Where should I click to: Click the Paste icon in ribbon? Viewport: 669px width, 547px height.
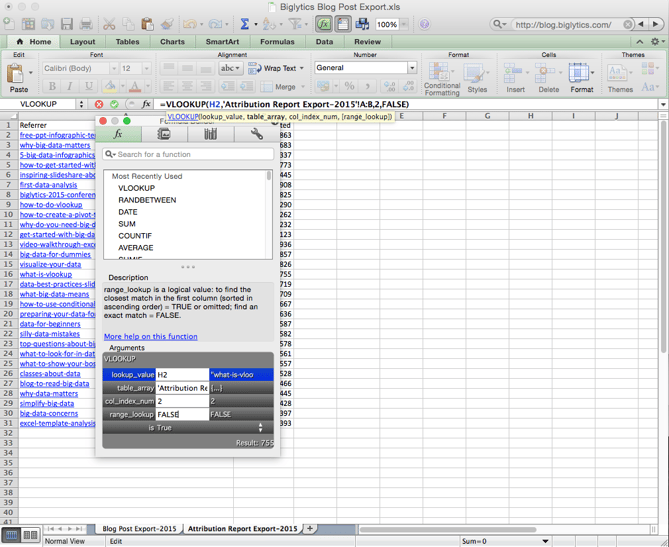click(16, 77)
